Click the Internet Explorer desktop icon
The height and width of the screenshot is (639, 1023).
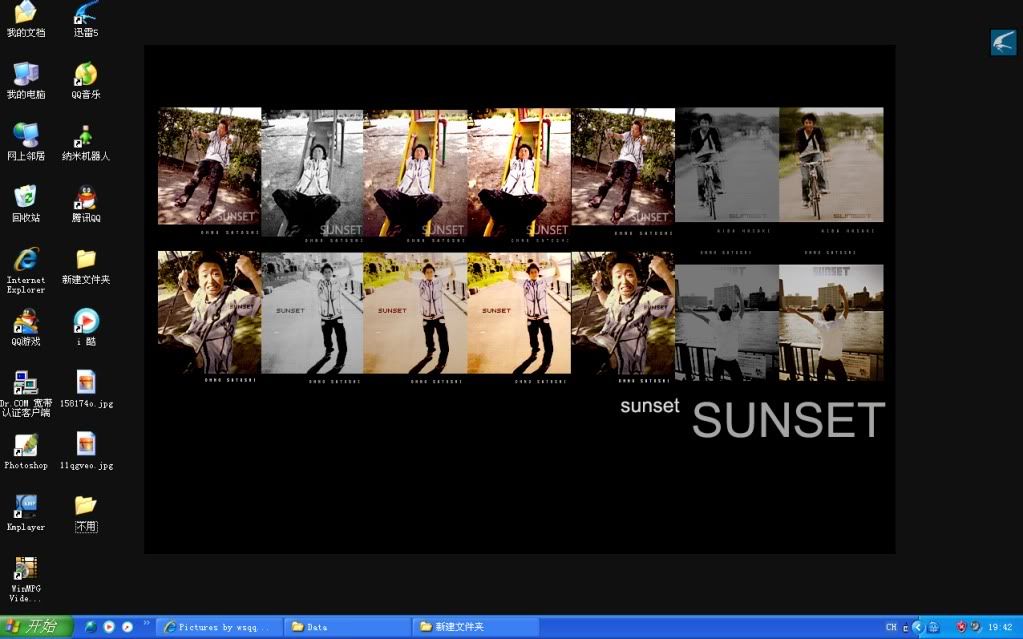(x=26, y=259)
